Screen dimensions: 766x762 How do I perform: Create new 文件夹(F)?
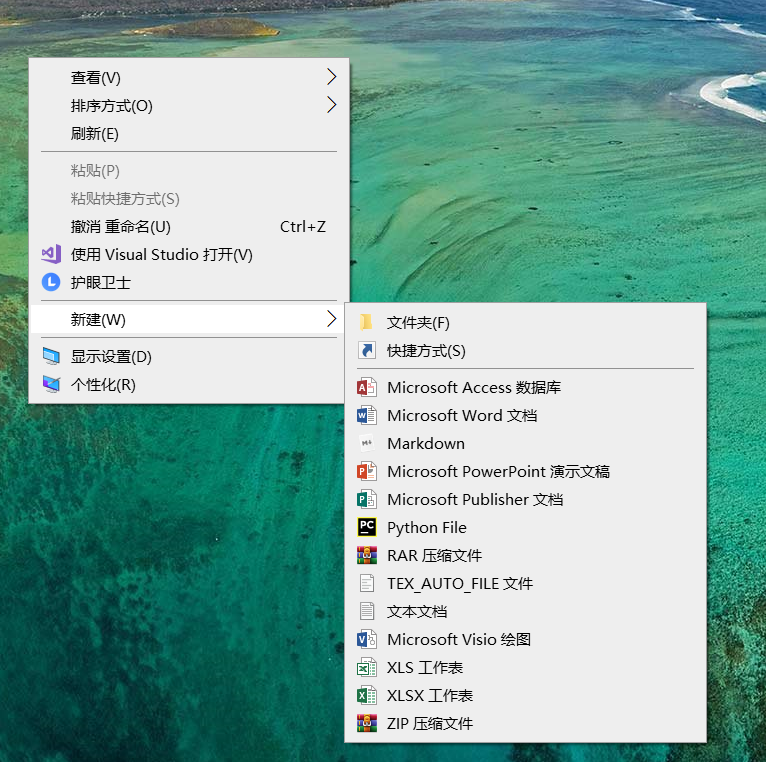point(525,322)
